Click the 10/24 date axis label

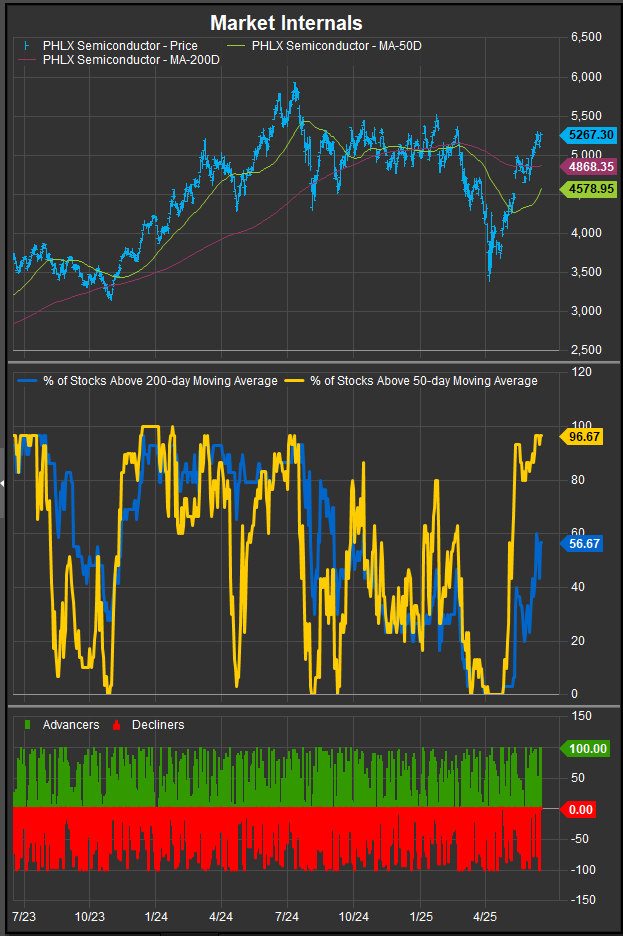(x=353, y=916)
